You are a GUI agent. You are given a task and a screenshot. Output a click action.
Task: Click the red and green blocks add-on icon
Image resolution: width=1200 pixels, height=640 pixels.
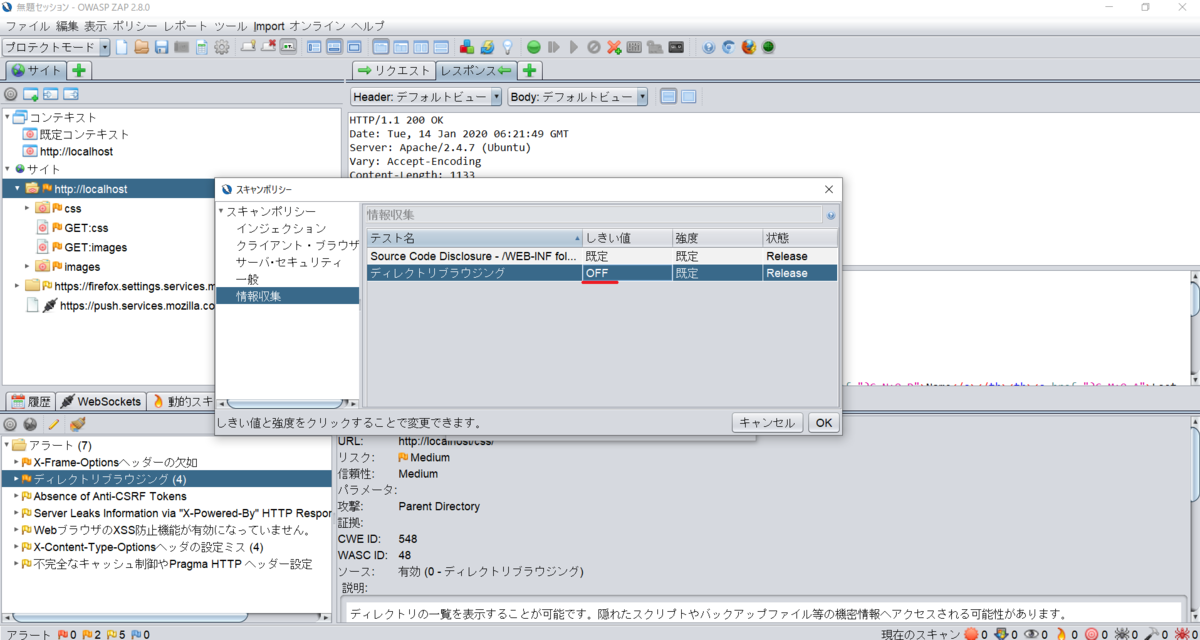tap(467, 47)
